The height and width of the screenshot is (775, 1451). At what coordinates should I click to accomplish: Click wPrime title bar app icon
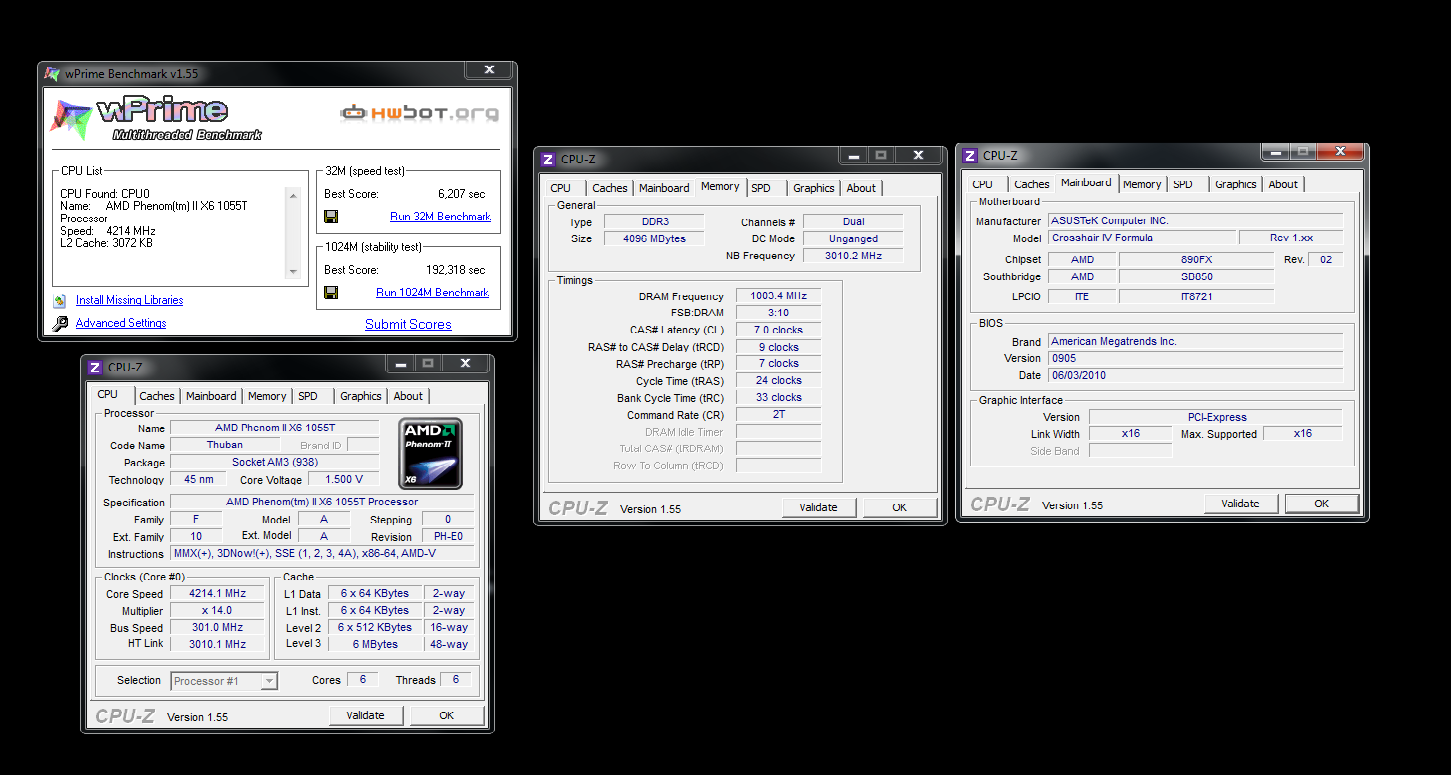pyautogui.click(x=53, y=74)
